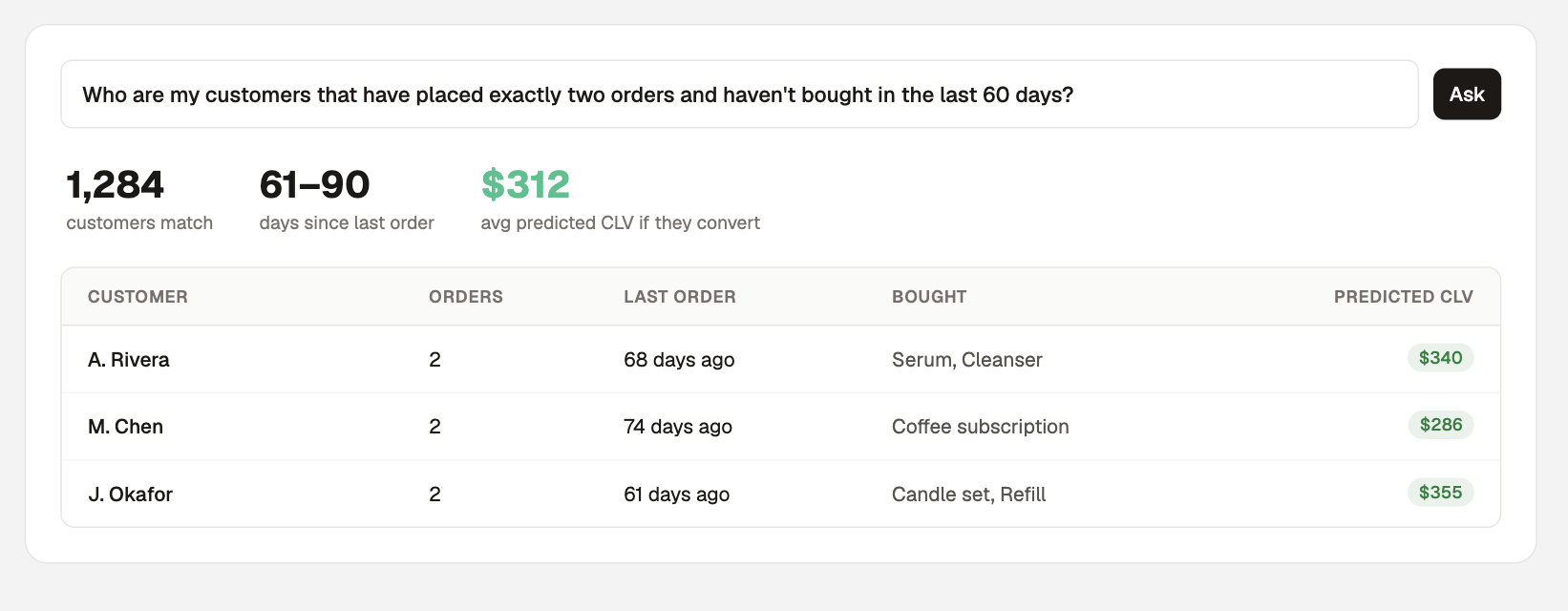This screenshot has height=611, width=1568.
Task: Select the Coffee subscription purchase cell
Action: pyautogui.click(x=981, y=427)
